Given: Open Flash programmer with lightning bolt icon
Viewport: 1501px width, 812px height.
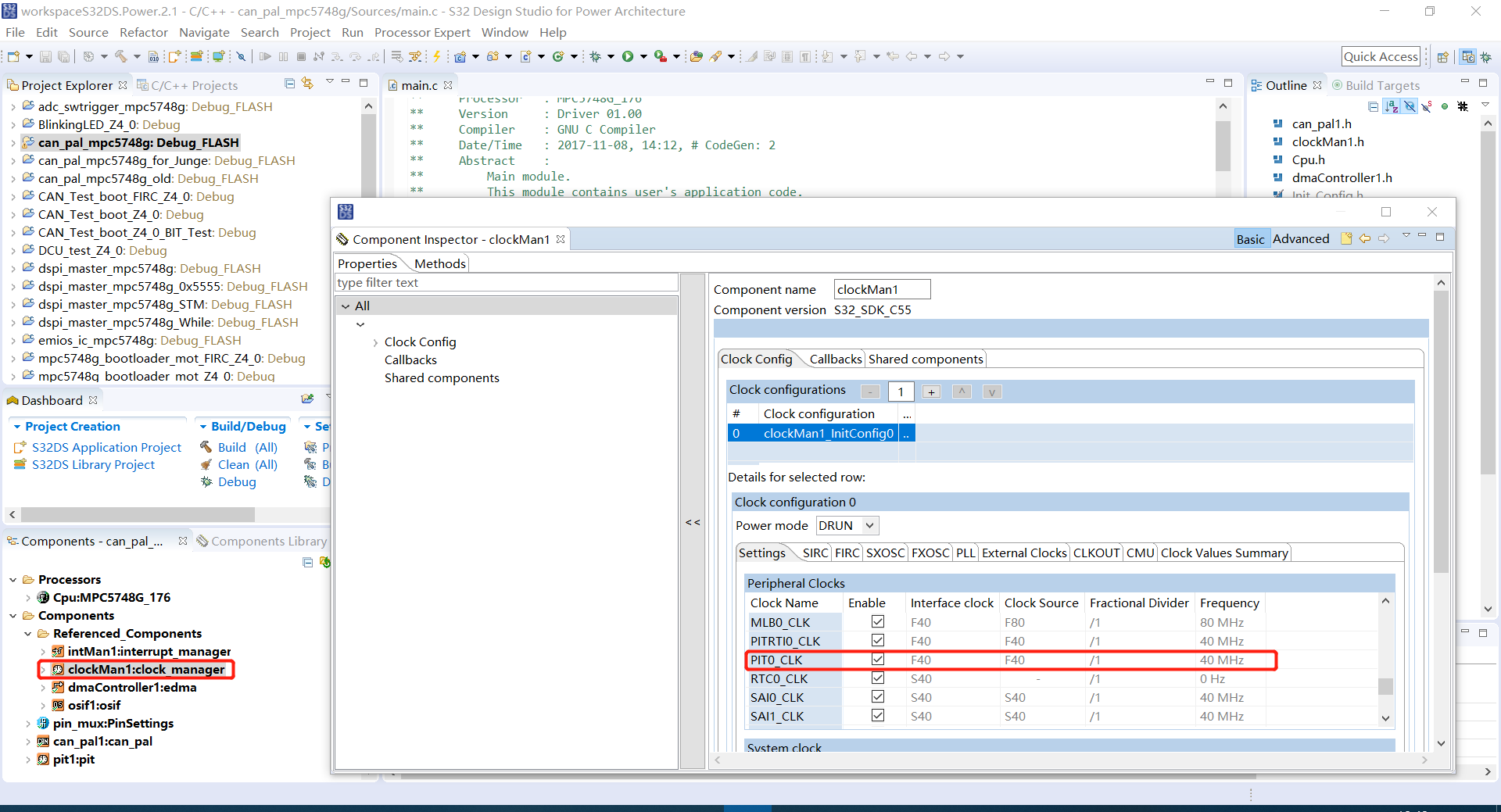Looking at the screenshot, I should (x=436, y=56).
